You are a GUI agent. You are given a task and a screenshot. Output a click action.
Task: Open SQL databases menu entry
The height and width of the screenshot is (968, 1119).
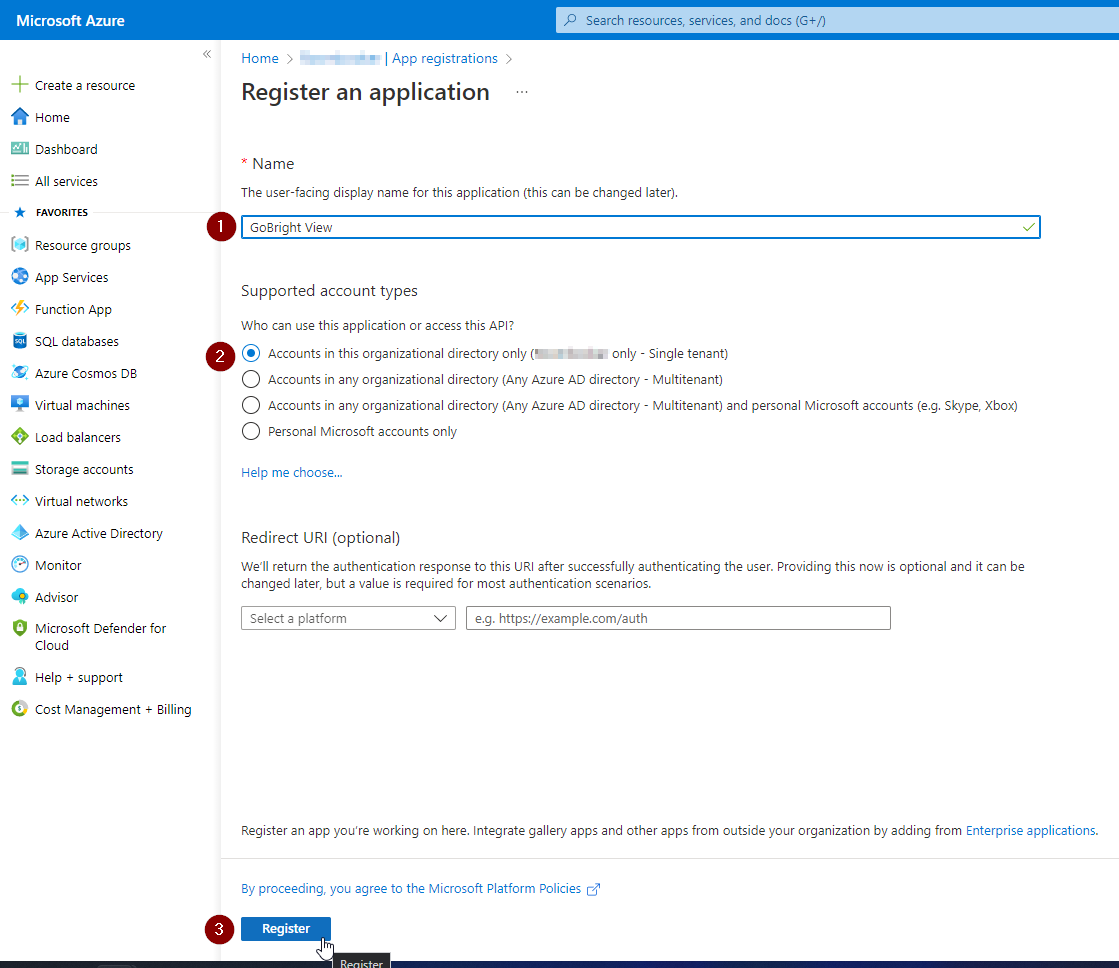(77, 341)
